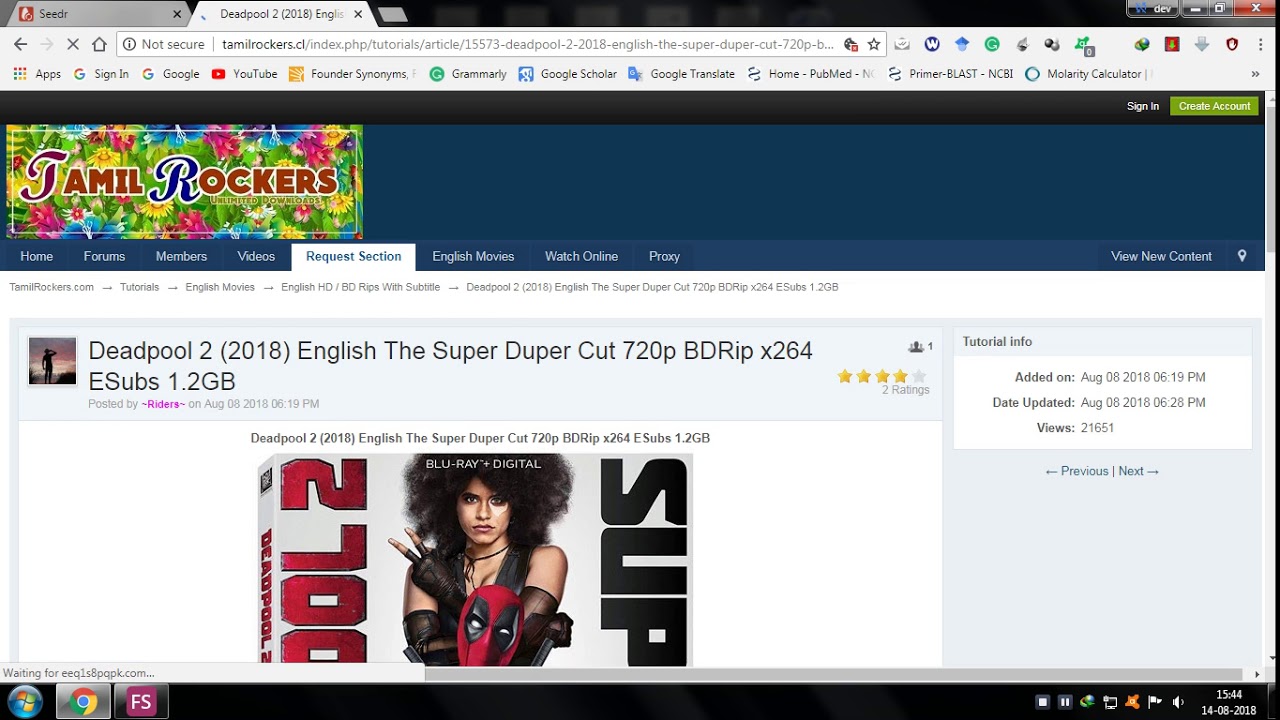
Task: Bookmark this page with the star icon
Action: [x=874, y=44]
